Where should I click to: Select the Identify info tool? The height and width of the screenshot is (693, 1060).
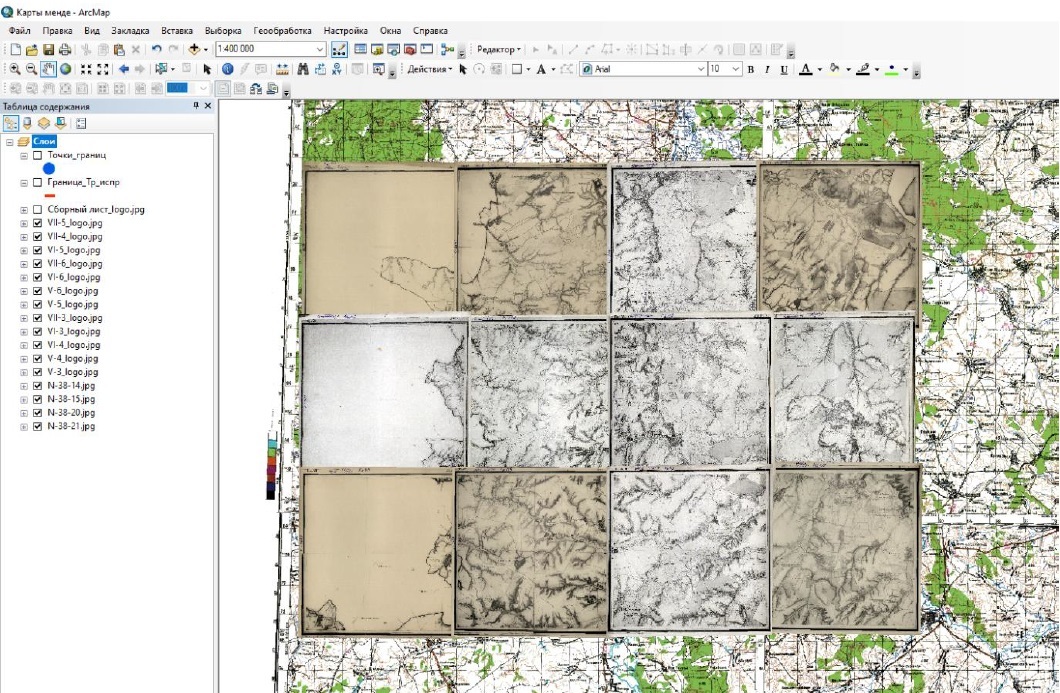point(228,70)
